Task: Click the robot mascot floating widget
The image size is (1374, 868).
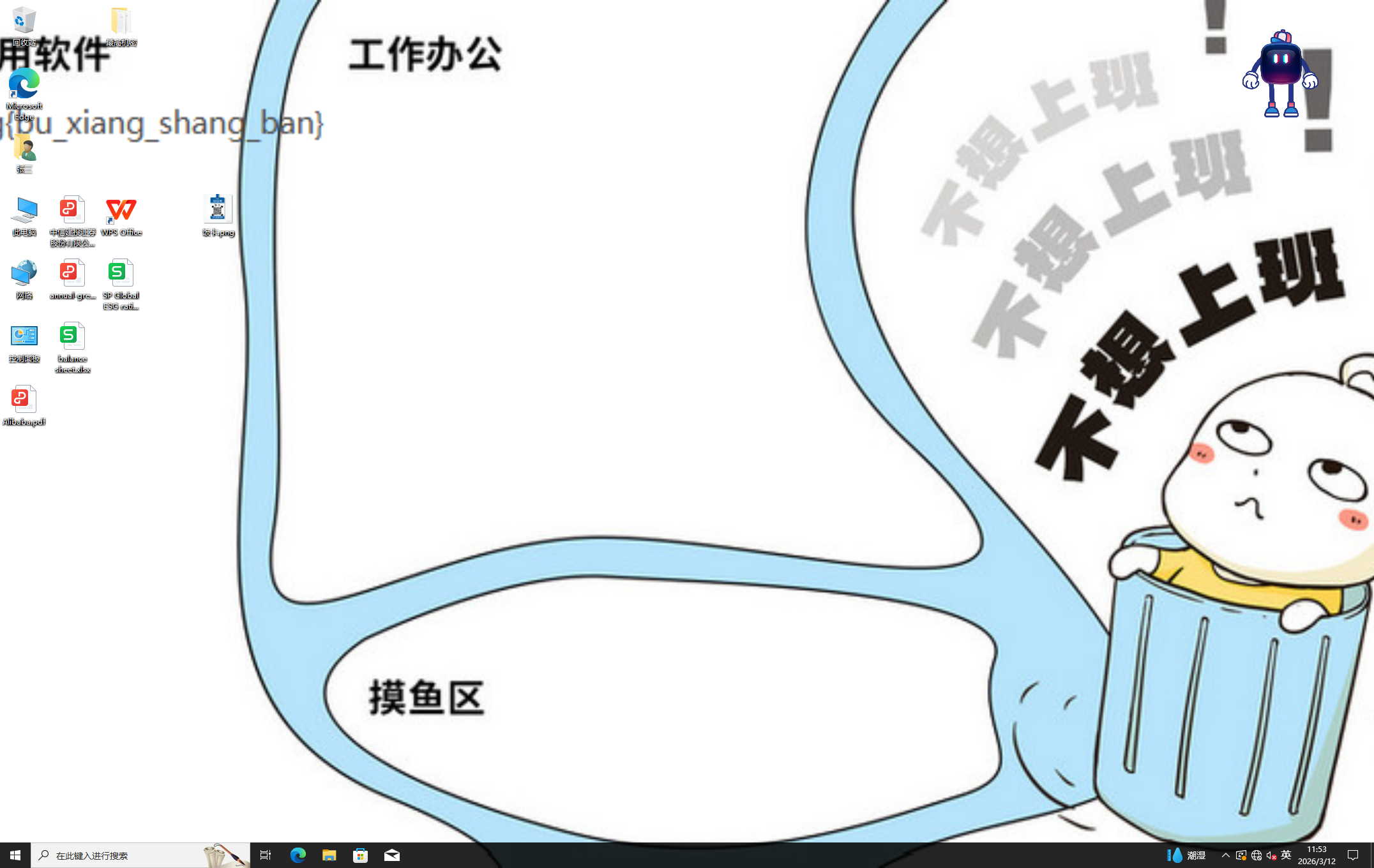Action: (x=1280, y=74)
